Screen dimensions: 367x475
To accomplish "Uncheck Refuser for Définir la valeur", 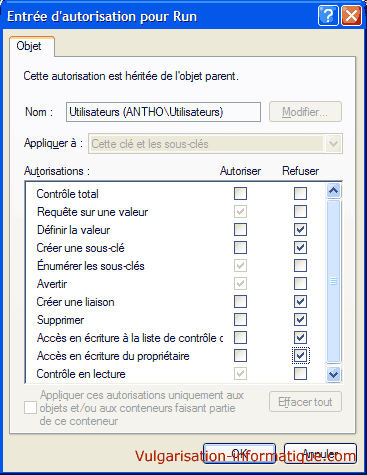I will (x=300, y=229).
